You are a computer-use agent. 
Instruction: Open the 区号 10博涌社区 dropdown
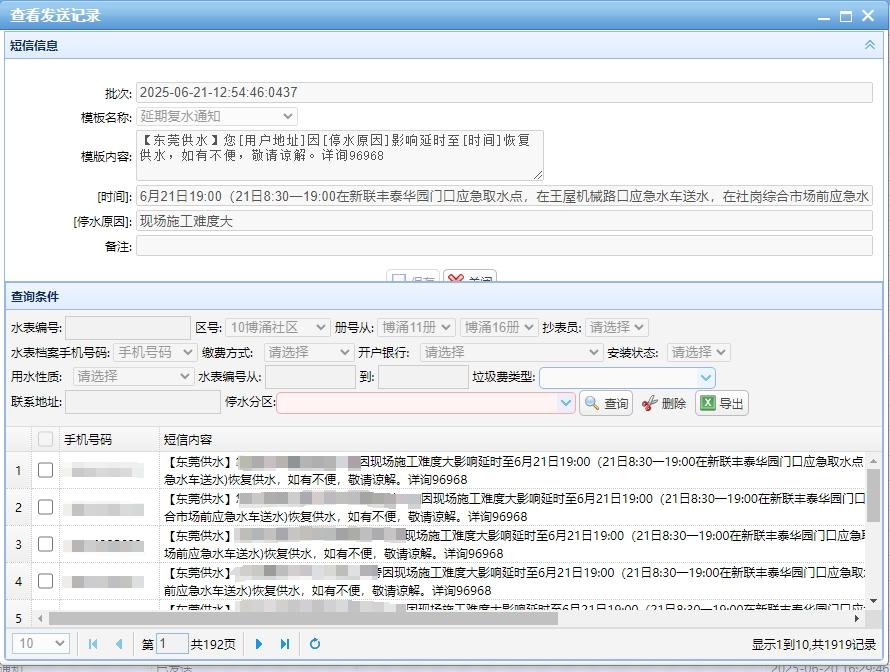(x=277, y=327)
